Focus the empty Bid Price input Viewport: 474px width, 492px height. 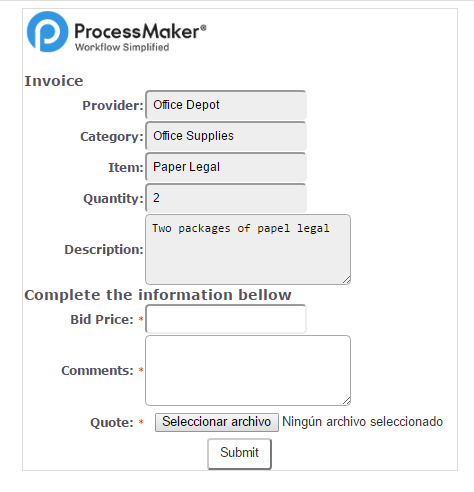pyautogui.click(x=226, y=319)
